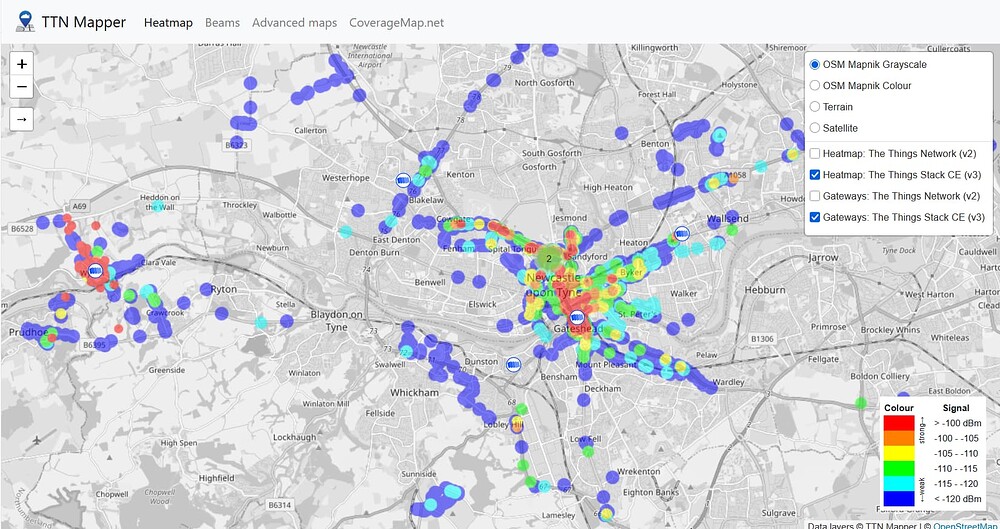Open the OpenStreetMap attribution link
Image resolution: width=1000 pixels, height=529 pixels.
pos(966,526)
